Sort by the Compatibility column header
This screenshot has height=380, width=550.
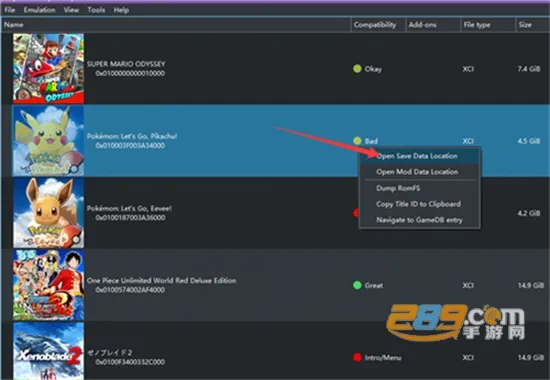(x=378, y=25)
